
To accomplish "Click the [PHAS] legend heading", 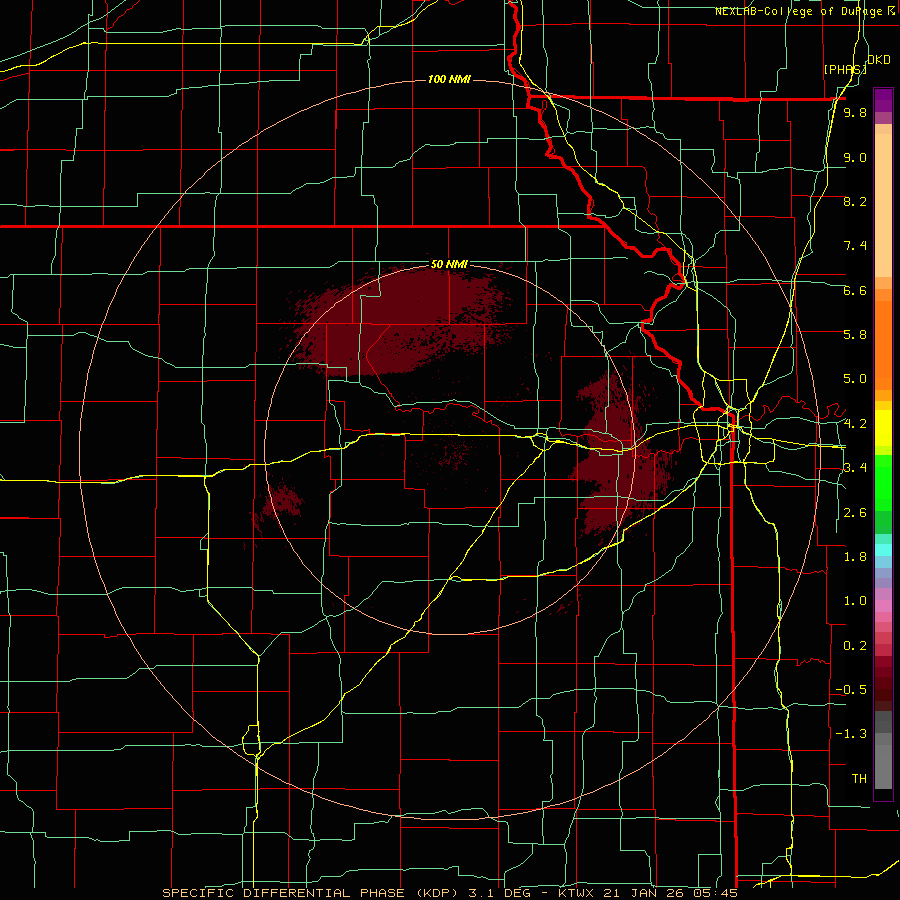I will [x=845, y=69].
